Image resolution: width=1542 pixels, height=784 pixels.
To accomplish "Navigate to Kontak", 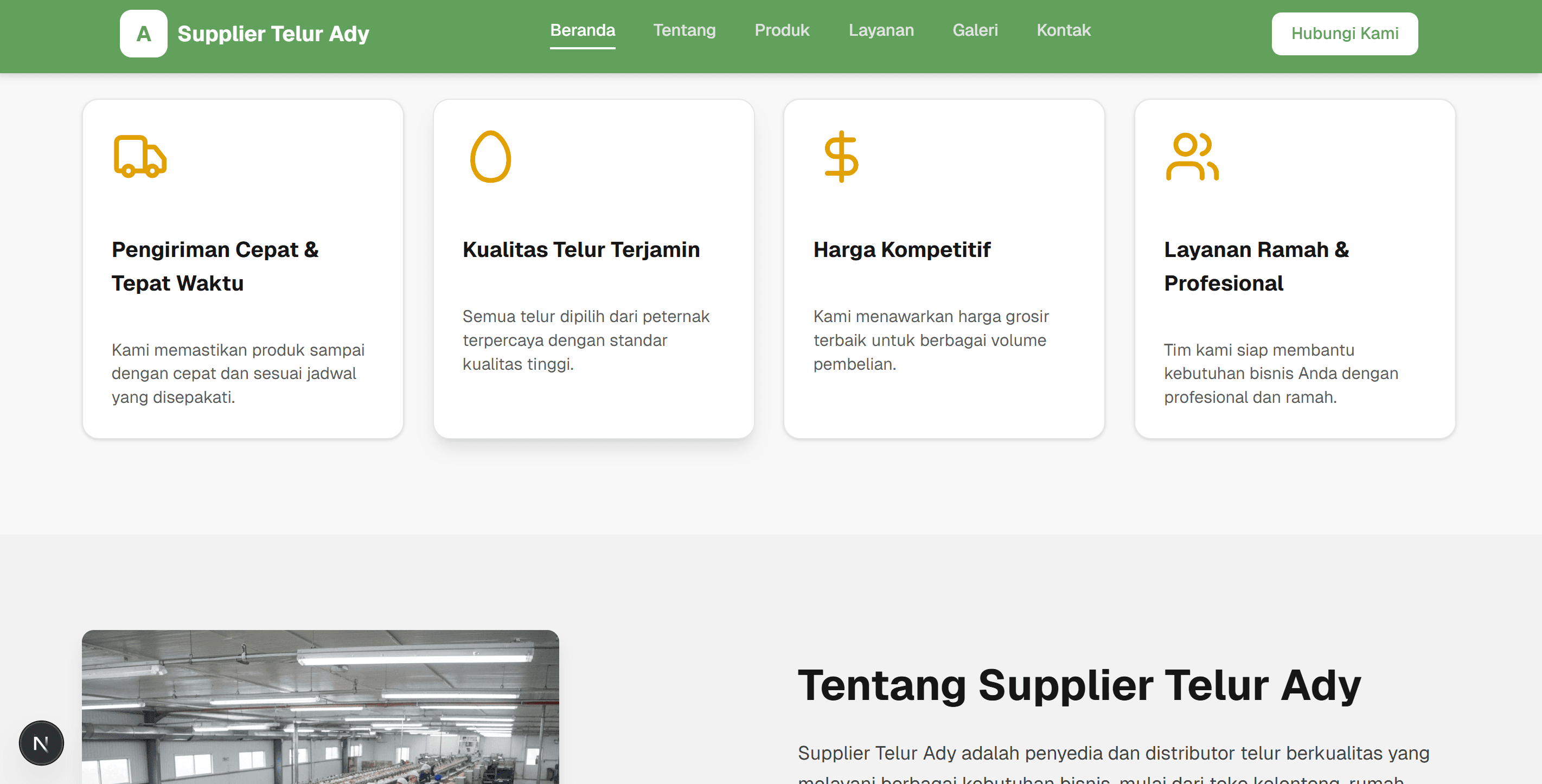I will pos(1063,30).
